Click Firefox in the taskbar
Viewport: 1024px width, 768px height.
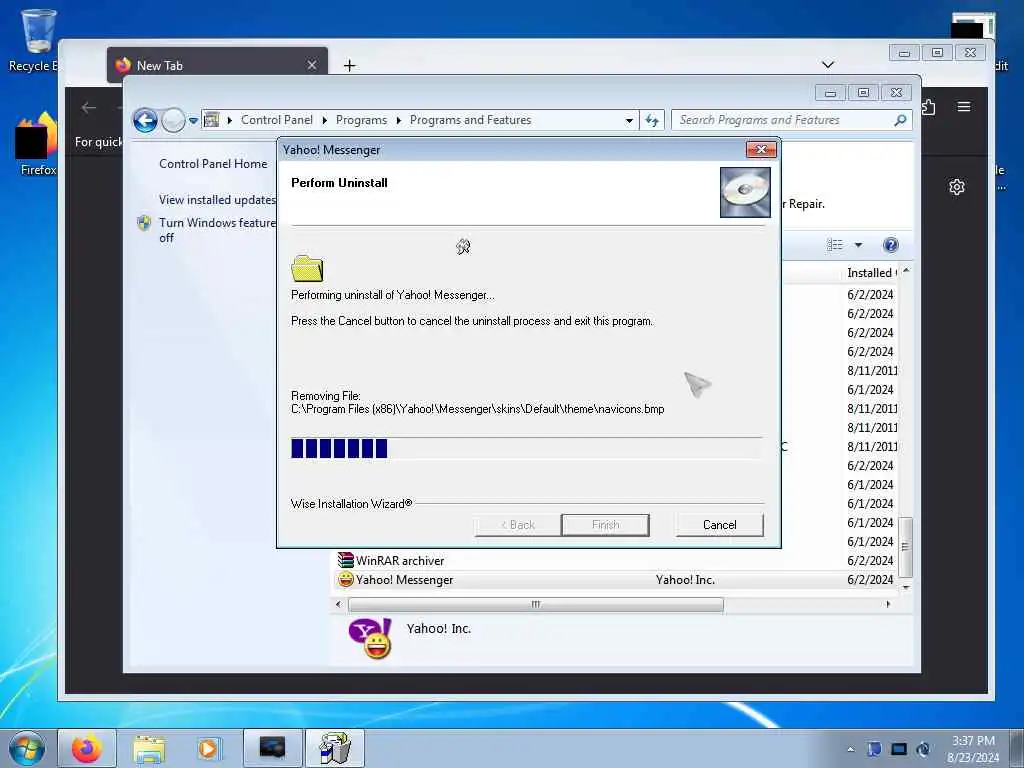pyautogui.click(x=87, y=748)
